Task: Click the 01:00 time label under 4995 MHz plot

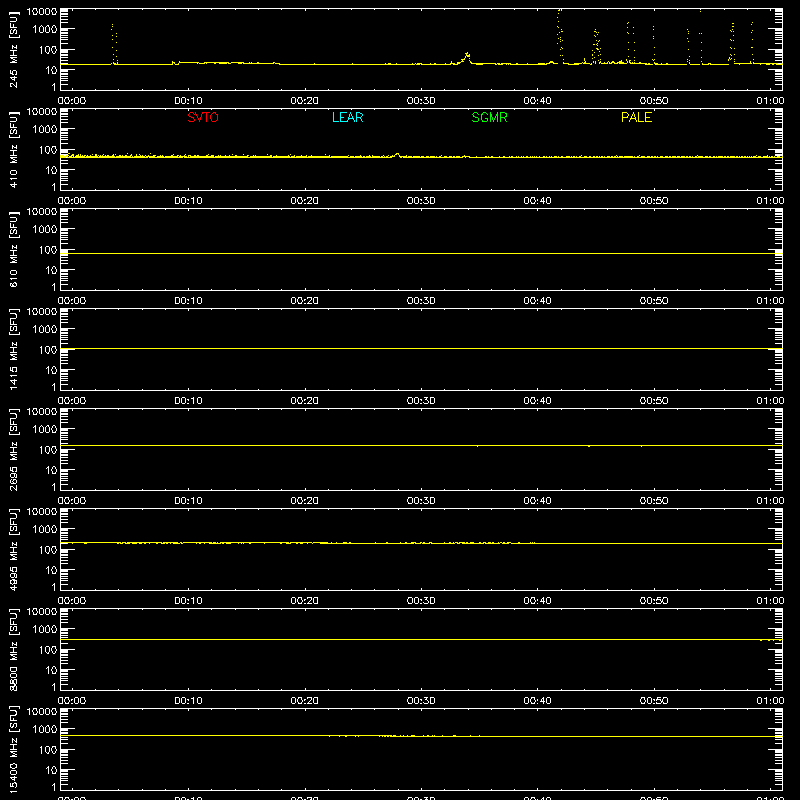Action: (x=770, y=601)
